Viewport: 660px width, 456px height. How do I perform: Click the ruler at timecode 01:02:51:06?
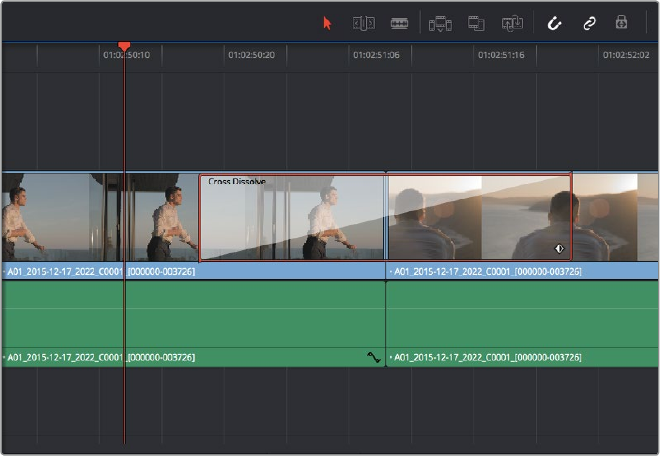375,56
